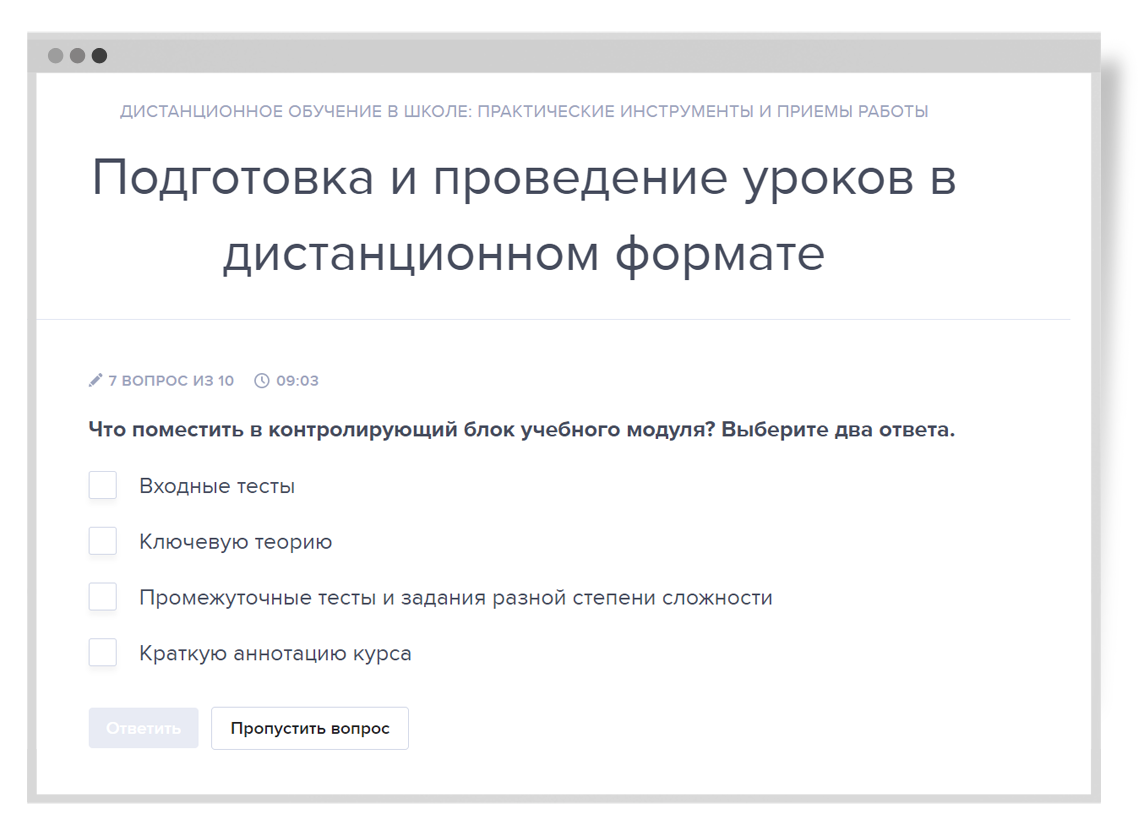The width and height of the screenshot is (1140, 818).
Task: Click the clock icon next to timer
Action: 262,381
